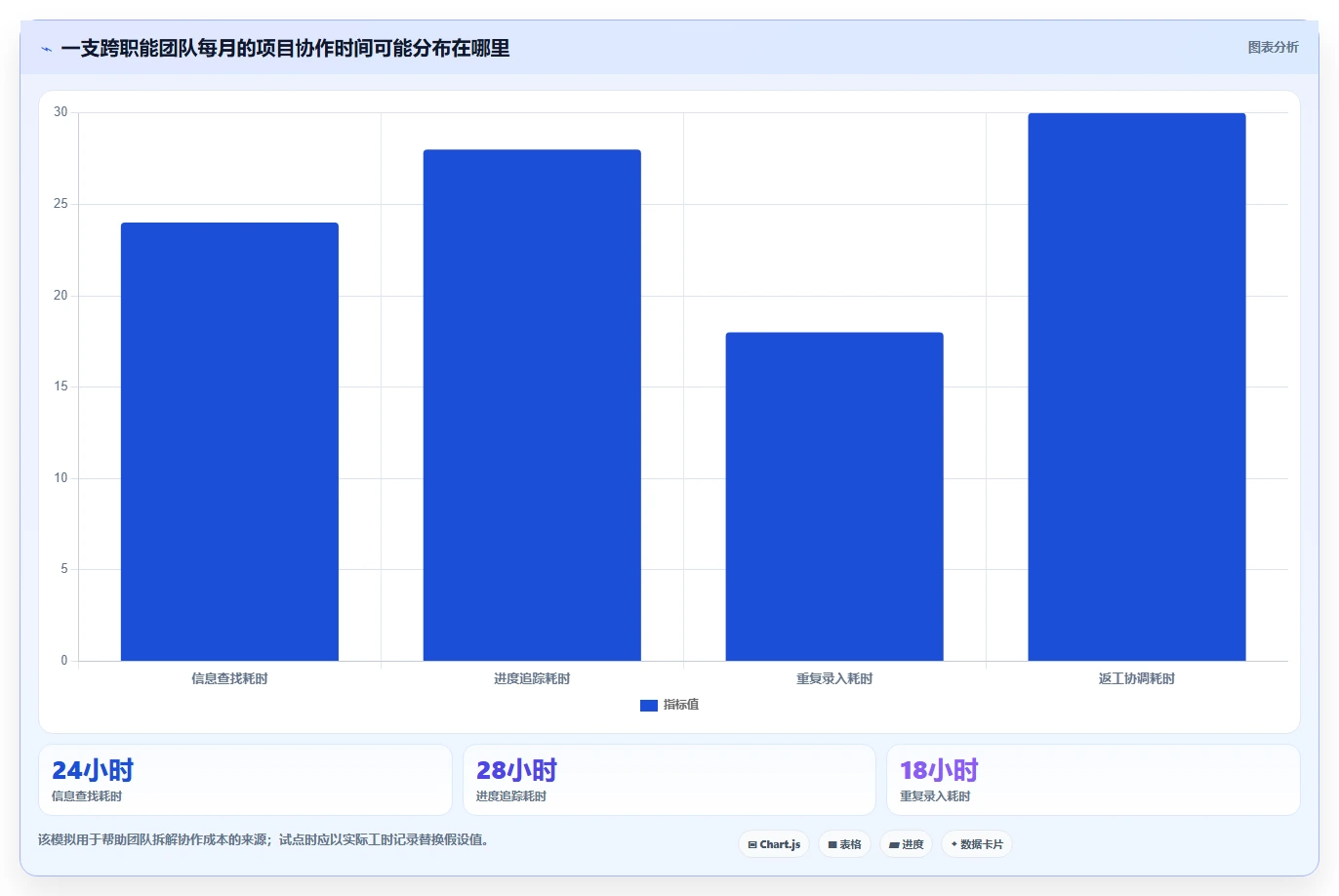
Task: Click the 图表分析 label in the header
Action: click(x=1273, y=47)
